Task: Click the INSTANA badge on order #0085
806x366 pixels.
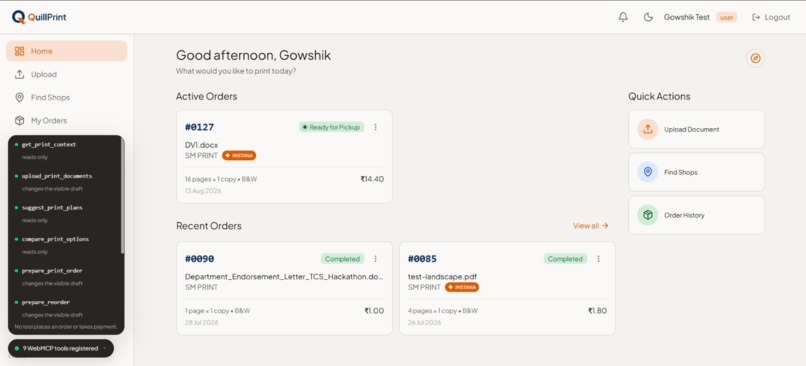Action: 462,287
